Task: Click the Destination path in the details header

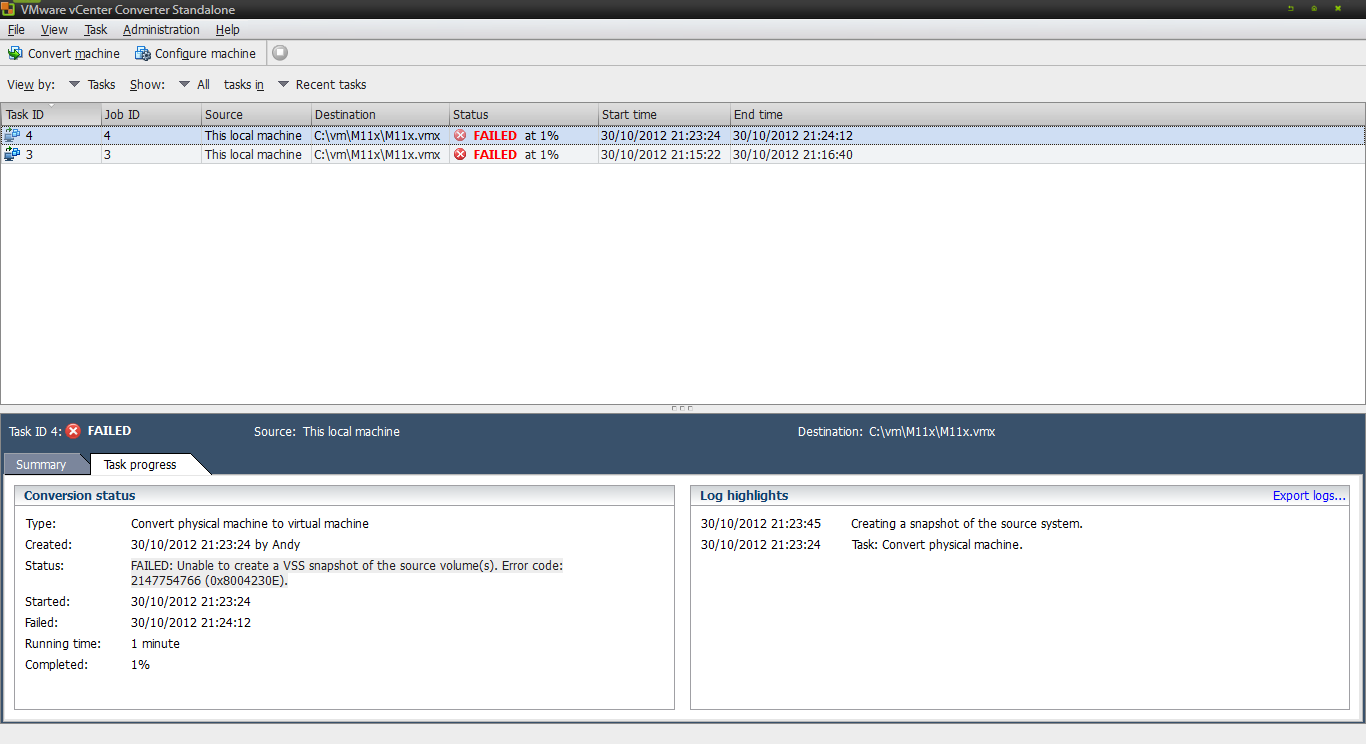Action: [932, 432]
